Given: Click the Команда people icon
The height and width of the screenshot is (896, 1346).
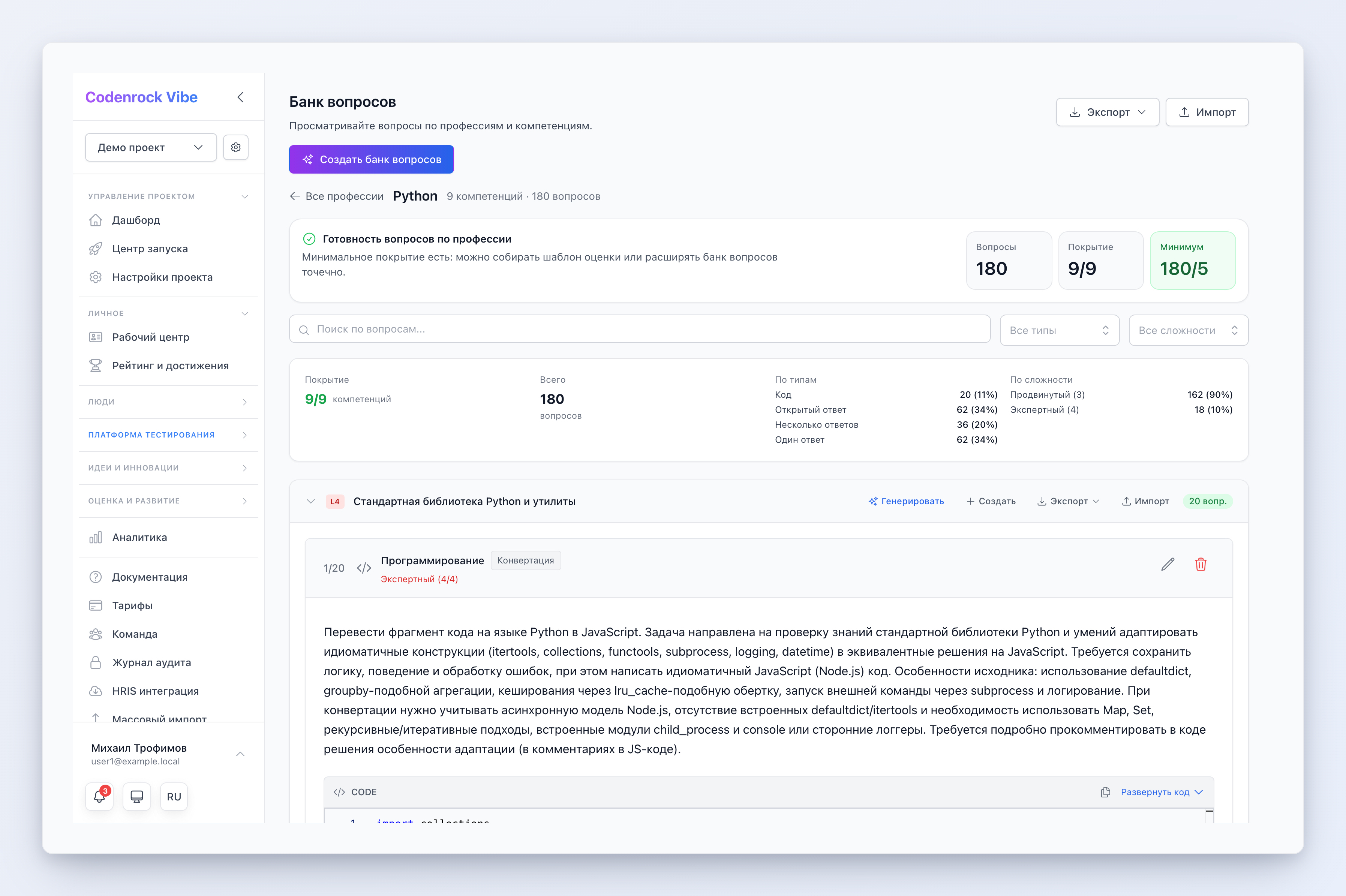Looking at the screenshot, I should tap(95, 634).
